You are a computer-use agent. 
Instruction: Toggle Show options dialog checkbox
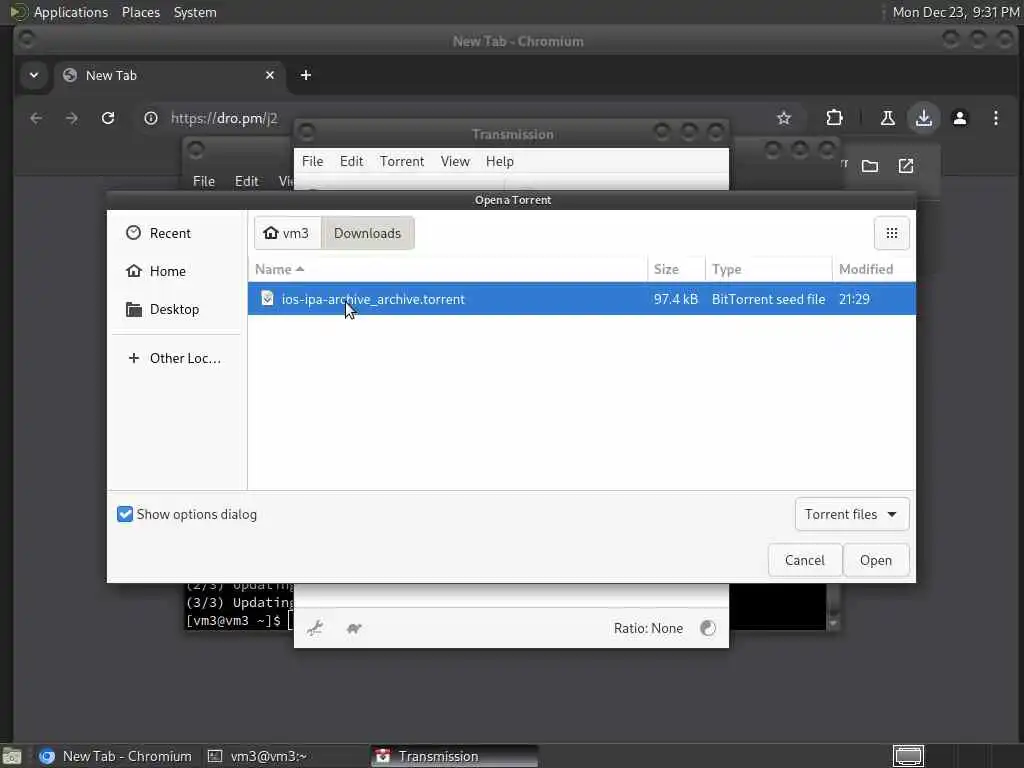click(x=125, y=515)
